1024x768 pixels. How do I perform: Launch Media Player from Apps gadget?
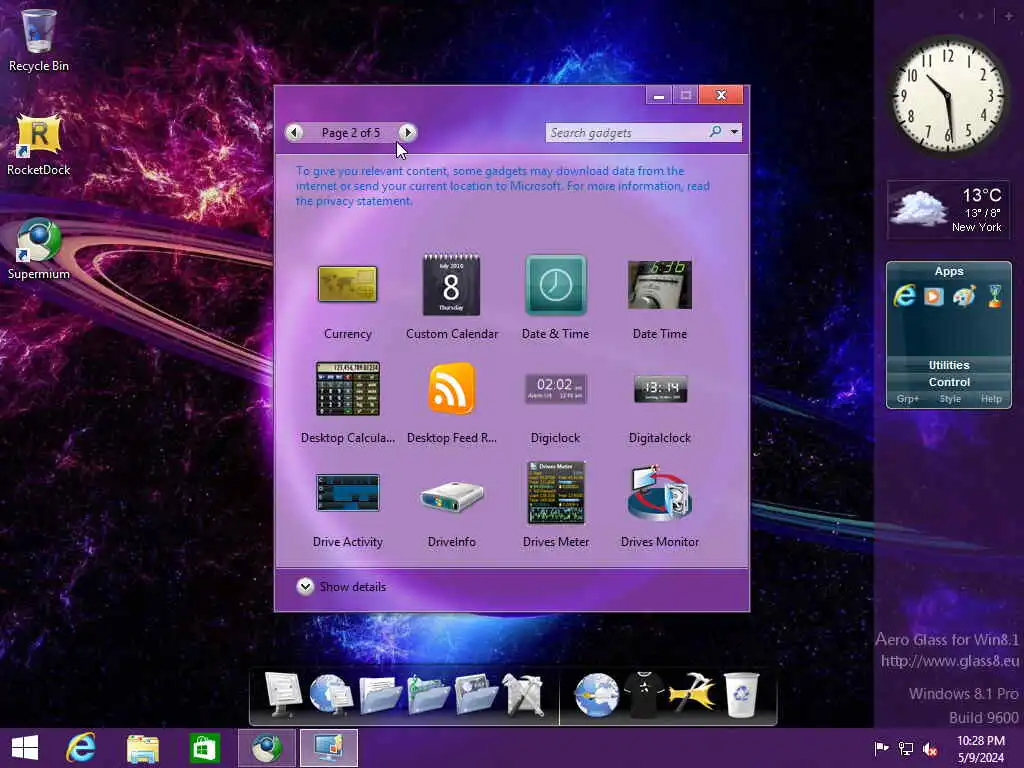click(934, 296)
